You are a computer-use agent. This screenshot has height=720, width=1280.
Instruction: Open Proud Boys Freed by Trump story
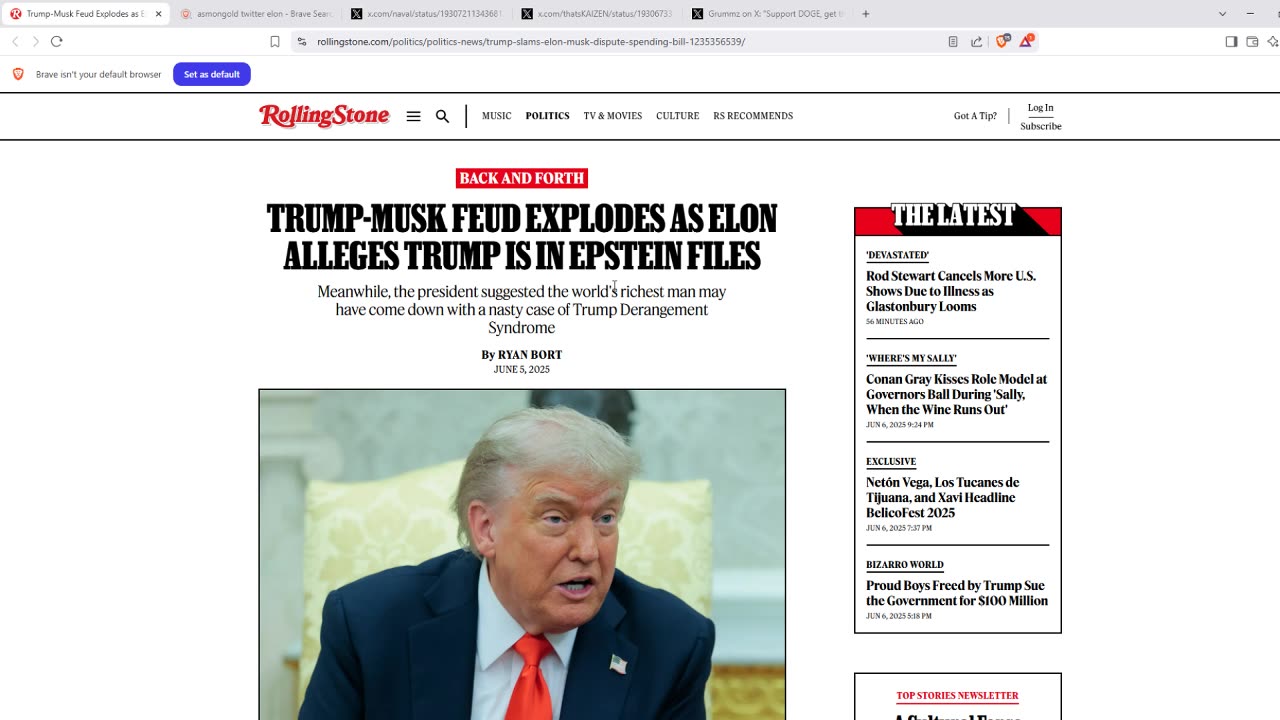point(957,593)
